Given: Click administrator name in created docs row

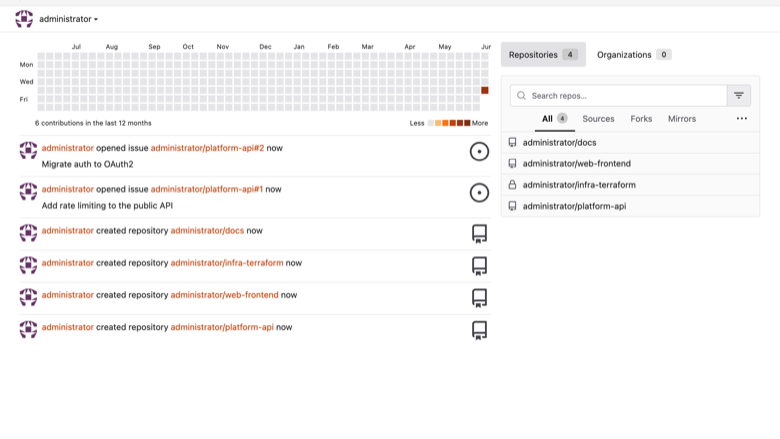Looking at the screenshot, I should (x=68, y=231).
